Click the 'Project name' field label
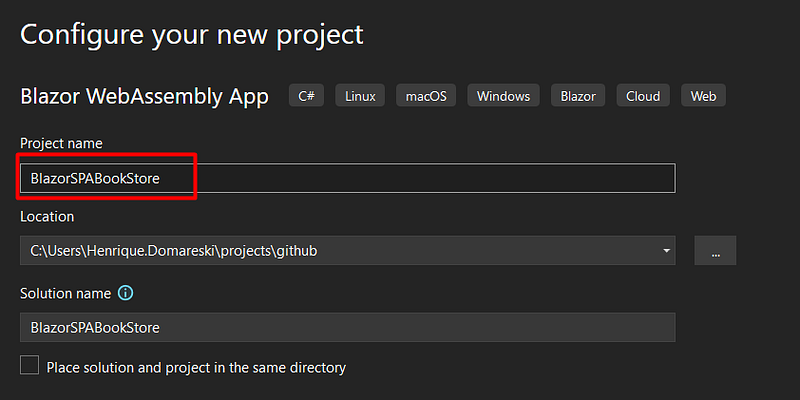800x400 pixels. (x=61, y=144)
